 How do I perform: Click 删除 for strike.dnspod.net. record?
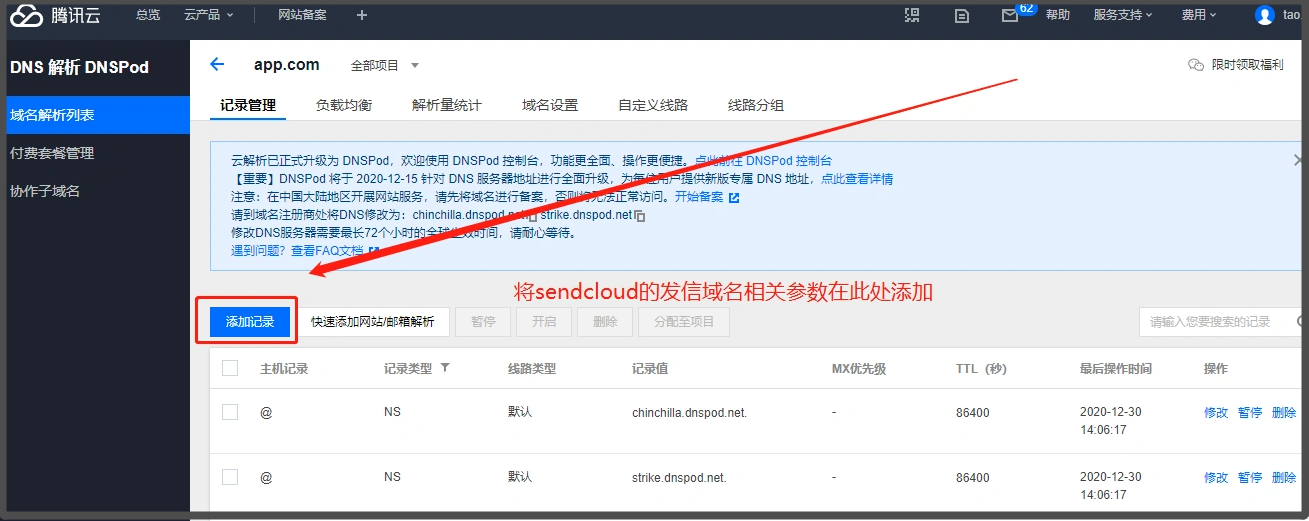pos(1284,477)
